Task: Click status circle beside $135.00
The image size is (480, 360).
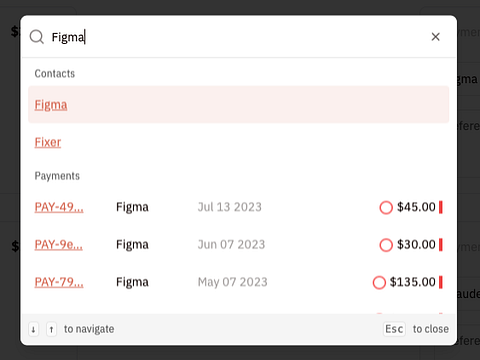Action: click(379, 283)
